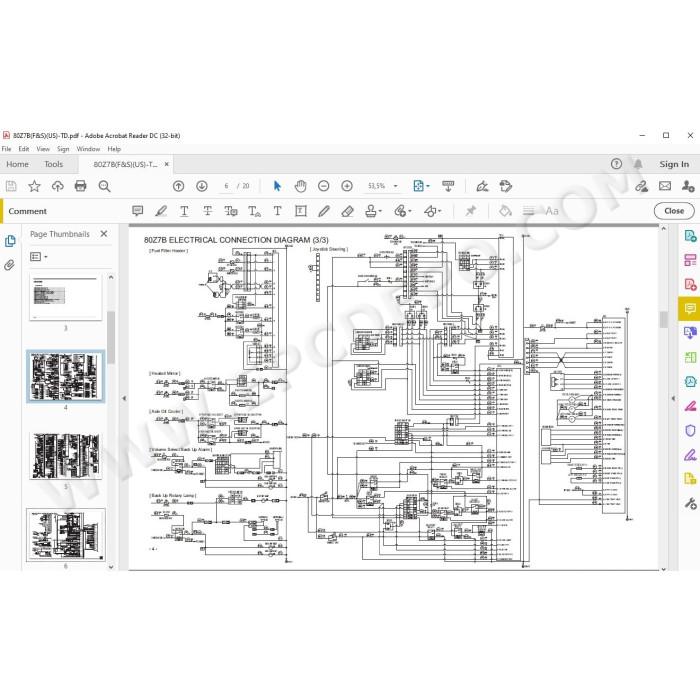Click the Sign In link

point(674,164)
